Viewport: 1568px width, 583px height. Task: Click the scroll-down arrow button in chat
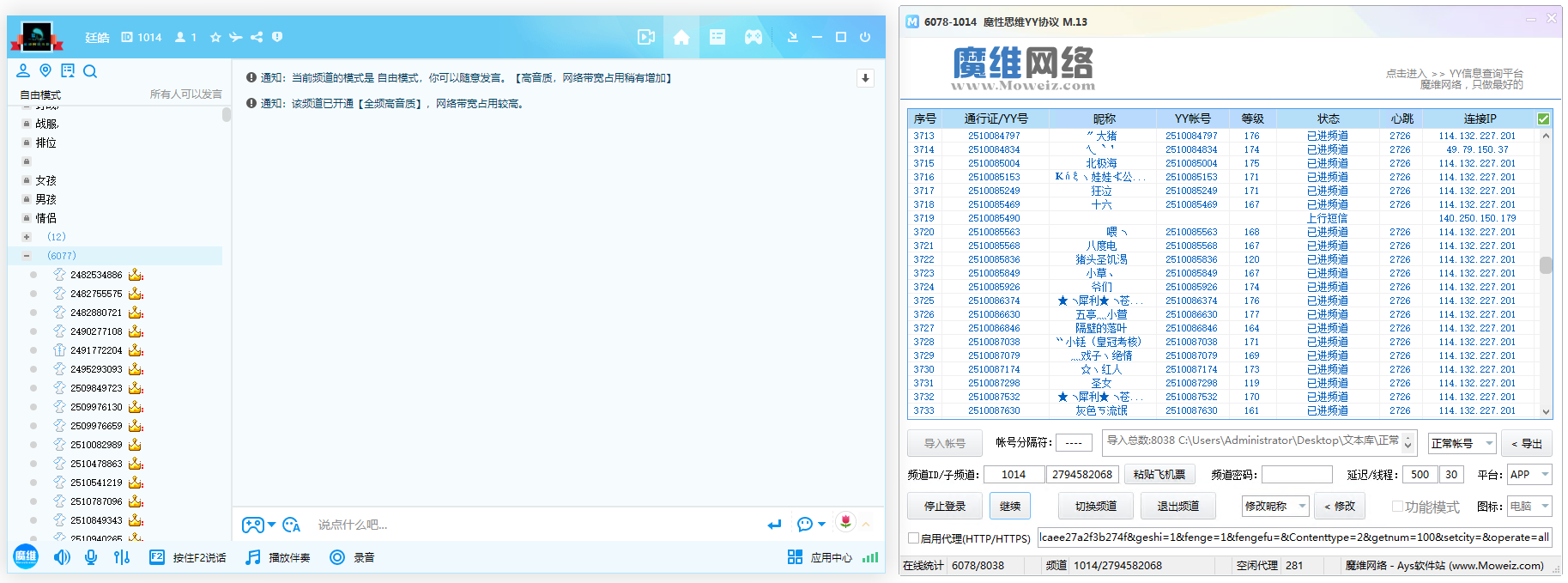point(865,78)
